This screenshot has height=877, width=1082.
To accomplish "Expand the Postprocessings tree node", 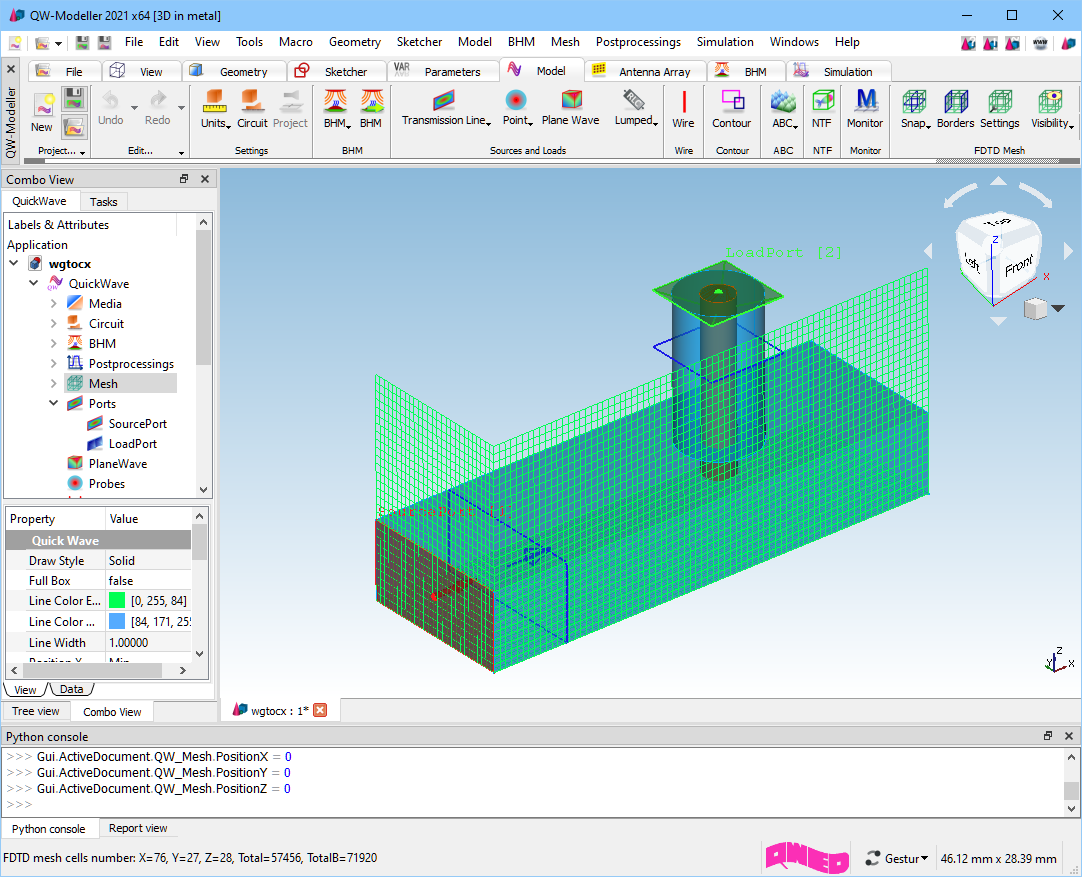I will 54,364.
